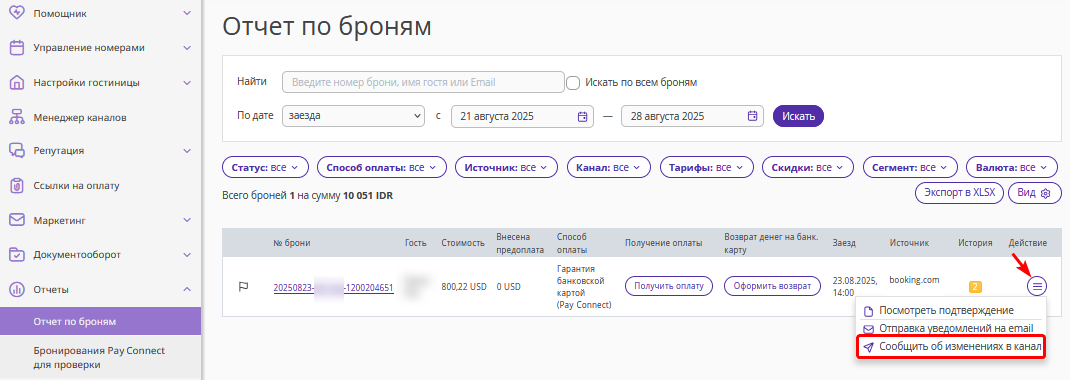Open the Статус: все filter dropdown
Viewport: 1070px width, 380px height.
[265, 167]
